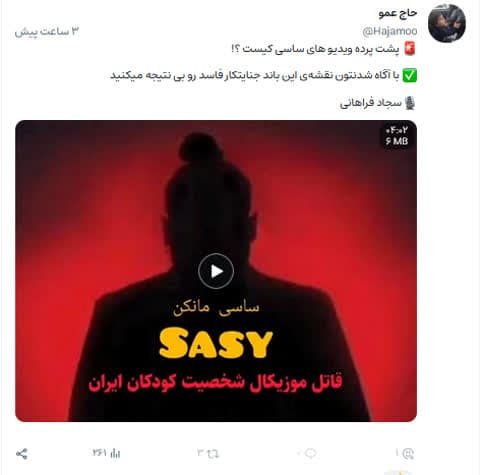Click the comment bubble icon
Screen dimensions: 483x475
coord(310,453)
